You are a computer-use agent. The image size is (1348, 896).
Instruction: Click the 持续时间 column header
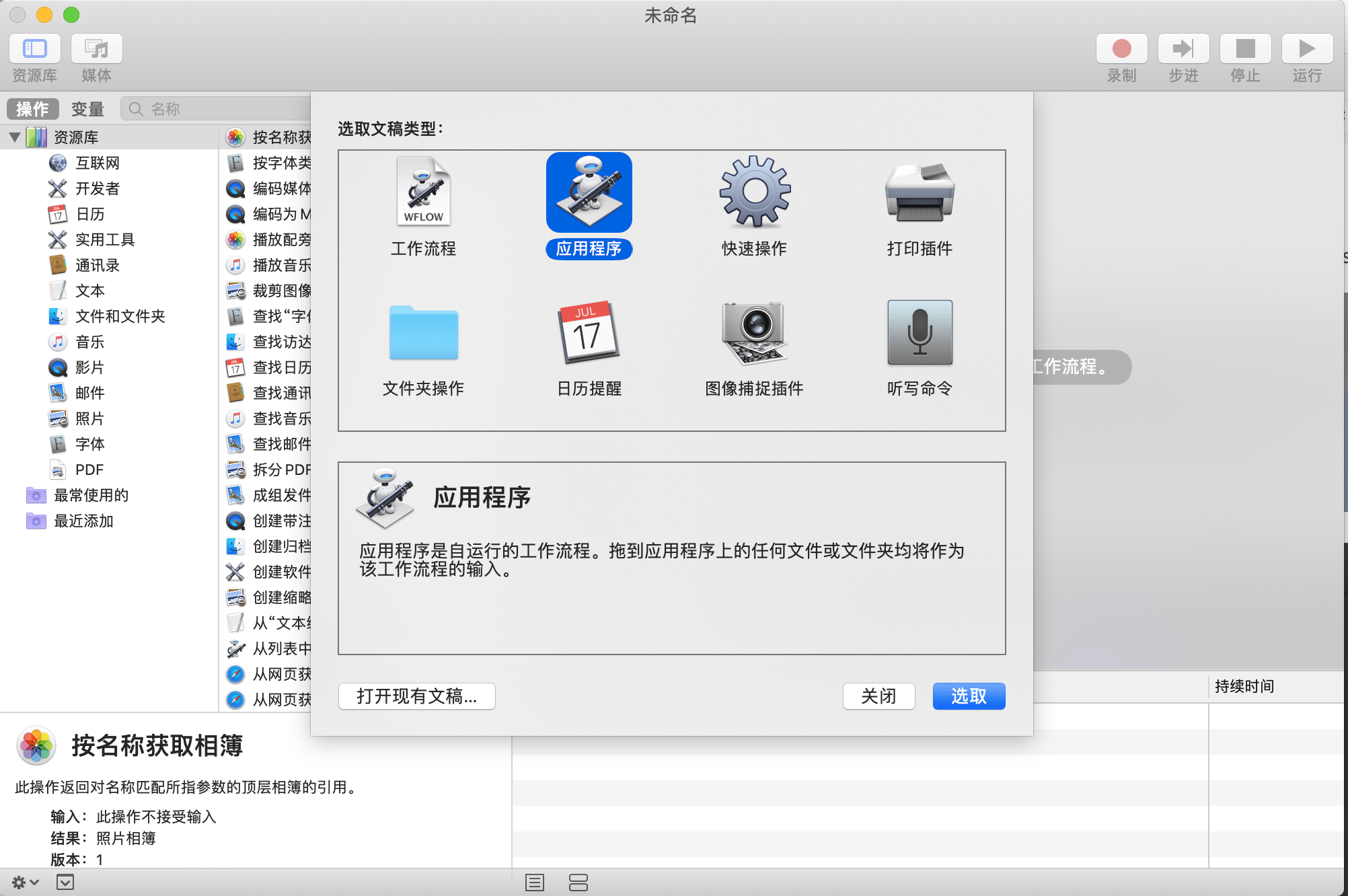coord(1275,686)
